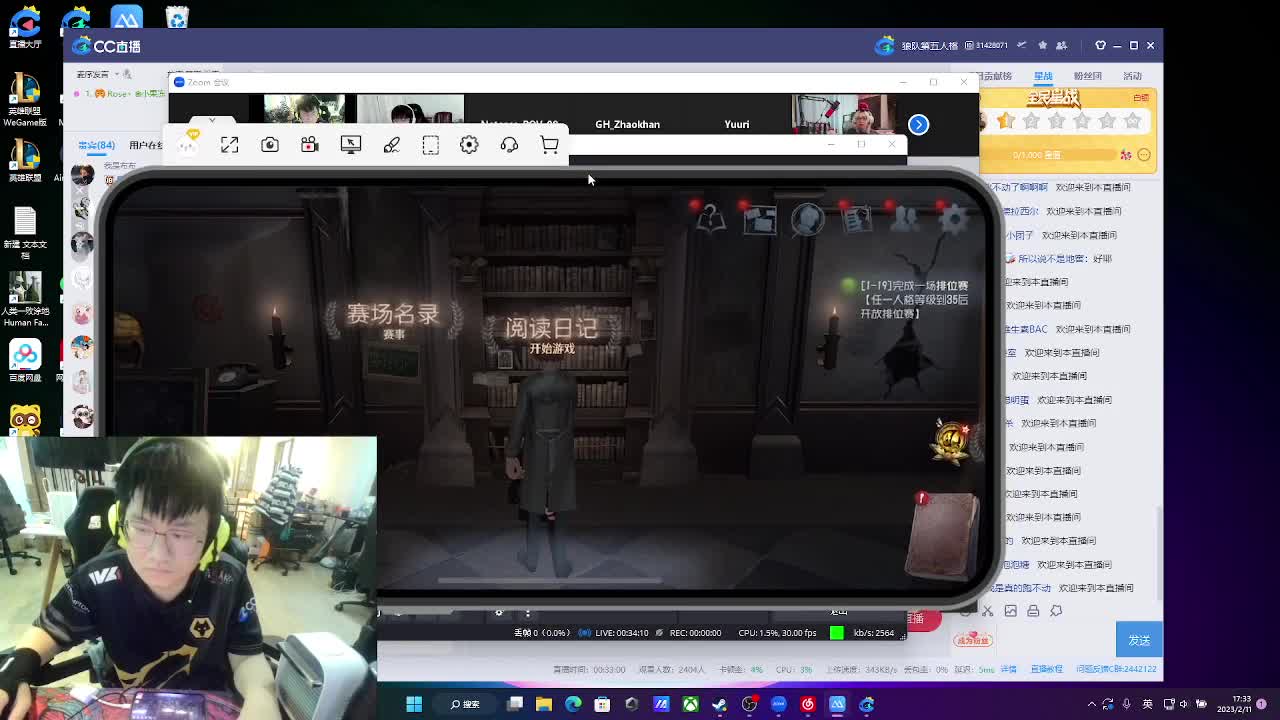This screenshot has width=1280, height=720.
Task: Take a screenshot with the camera icon
Action: [269, 145]
